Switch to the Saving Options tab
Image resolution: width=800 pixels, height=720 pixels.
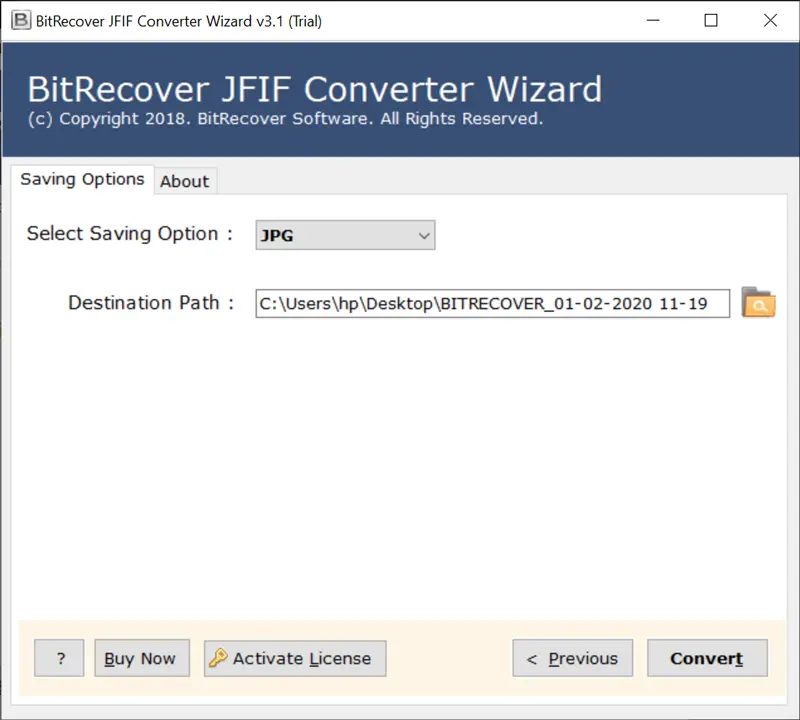click(x=83, y=180)
